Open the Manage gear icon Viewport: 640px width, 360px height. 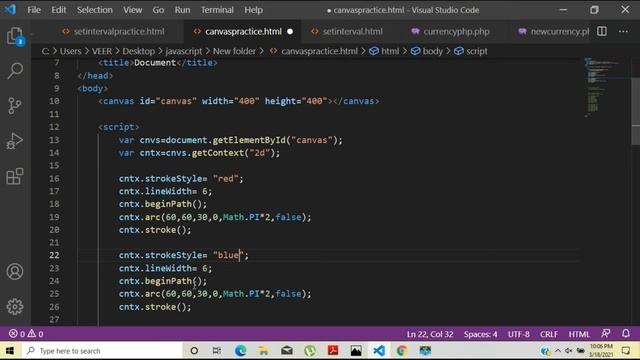[15, 307]
